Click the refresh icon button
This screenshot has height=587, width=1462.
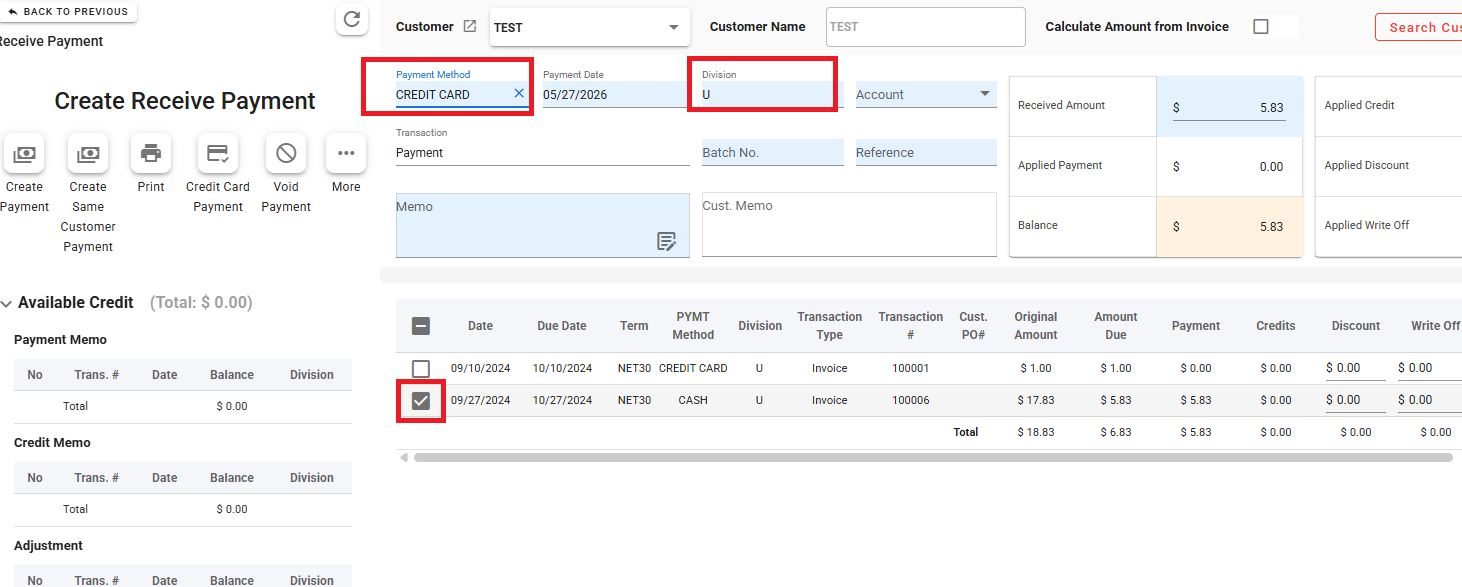(352, 19)
